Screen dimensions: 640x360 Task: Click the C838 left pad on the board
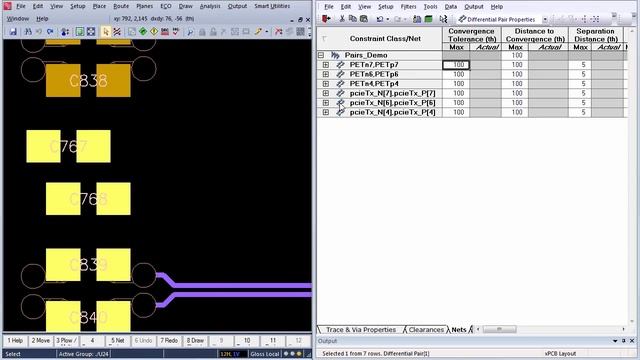[63, 80]
